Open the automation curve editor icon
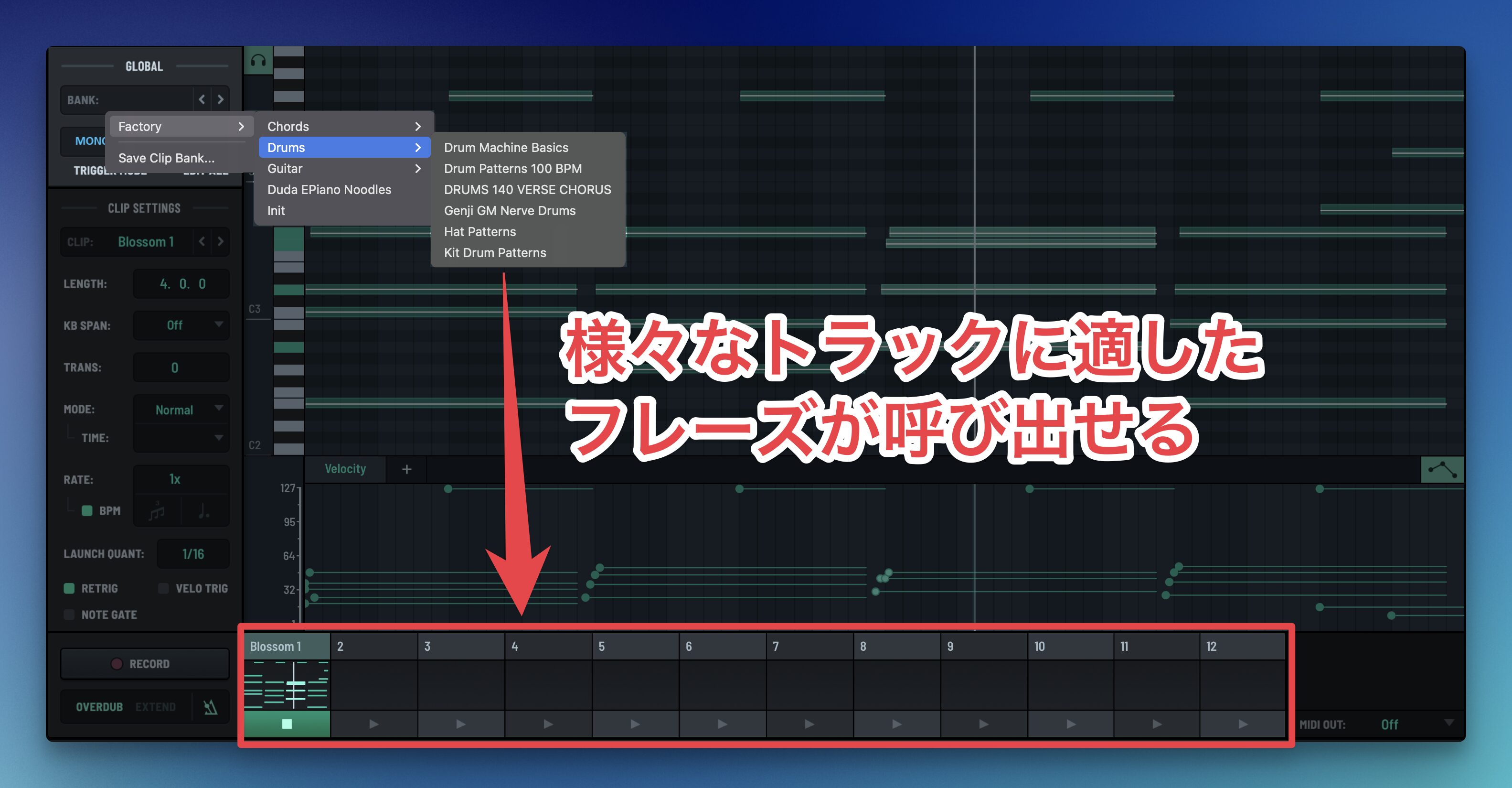Image resolution: width=1512 pixels, height=788 pixels. tap(1442, 470)
